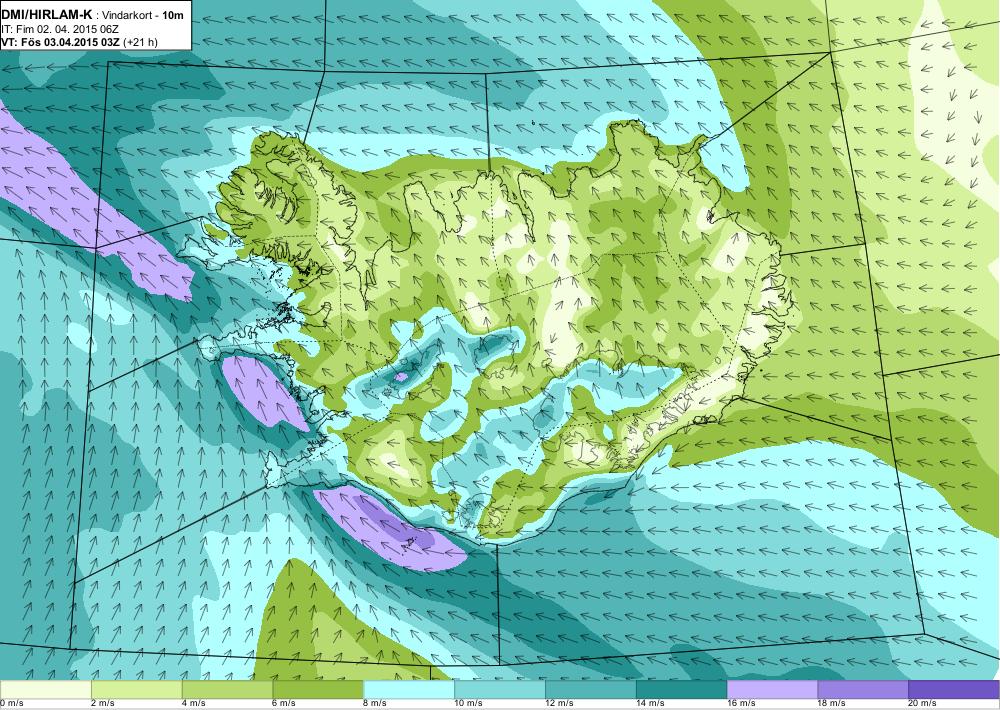Select the light lavender 16–18 m/s legend swatch
This screenshot has height=710, width=1000.
tap(772, 690)
